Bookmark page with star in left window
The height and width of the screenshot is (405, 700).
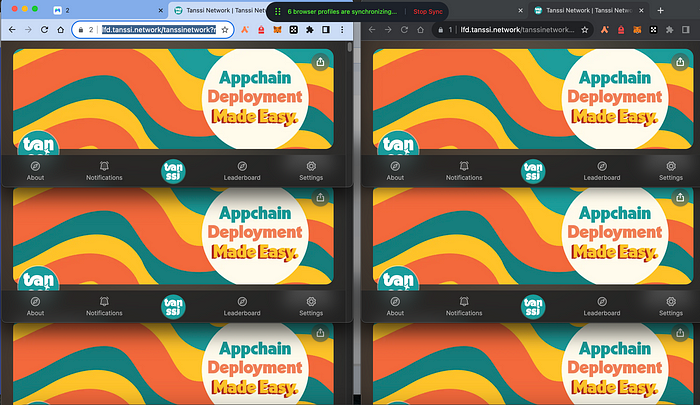click(225, 30)
